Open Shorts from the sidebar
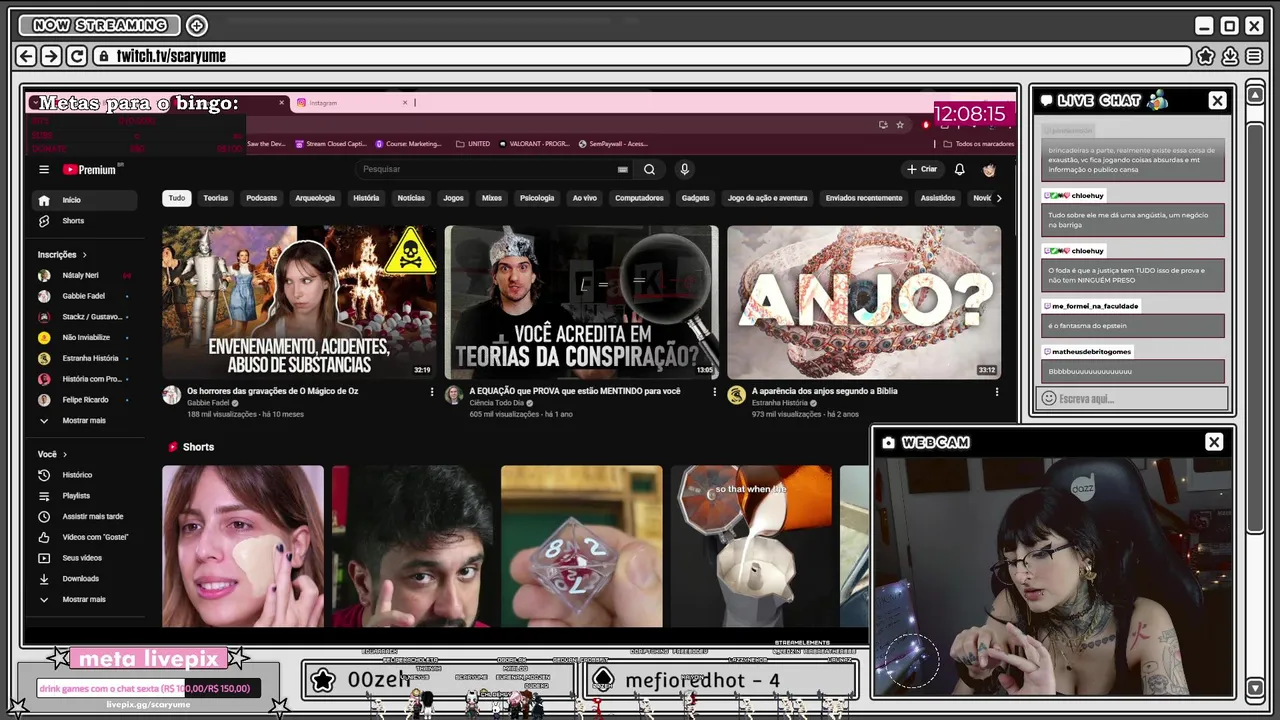Viewport: 1280px width, 720px height. (83, 221)
